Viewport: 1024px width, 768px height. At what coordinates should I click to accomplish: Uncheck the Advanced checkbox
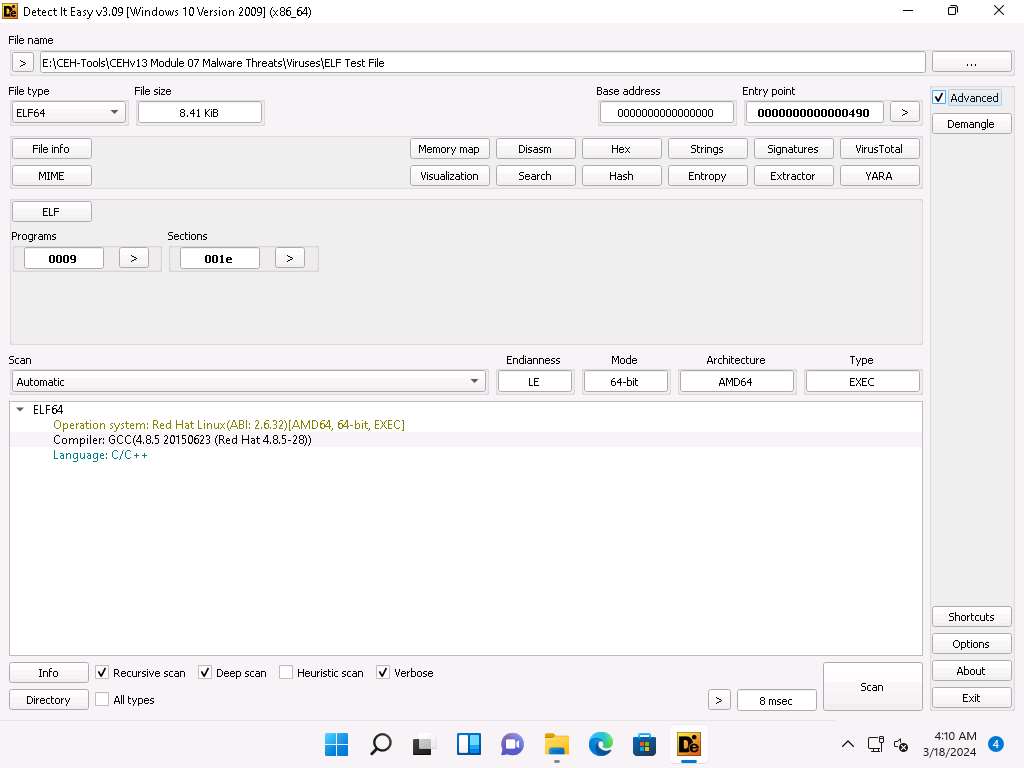[939, 98]
